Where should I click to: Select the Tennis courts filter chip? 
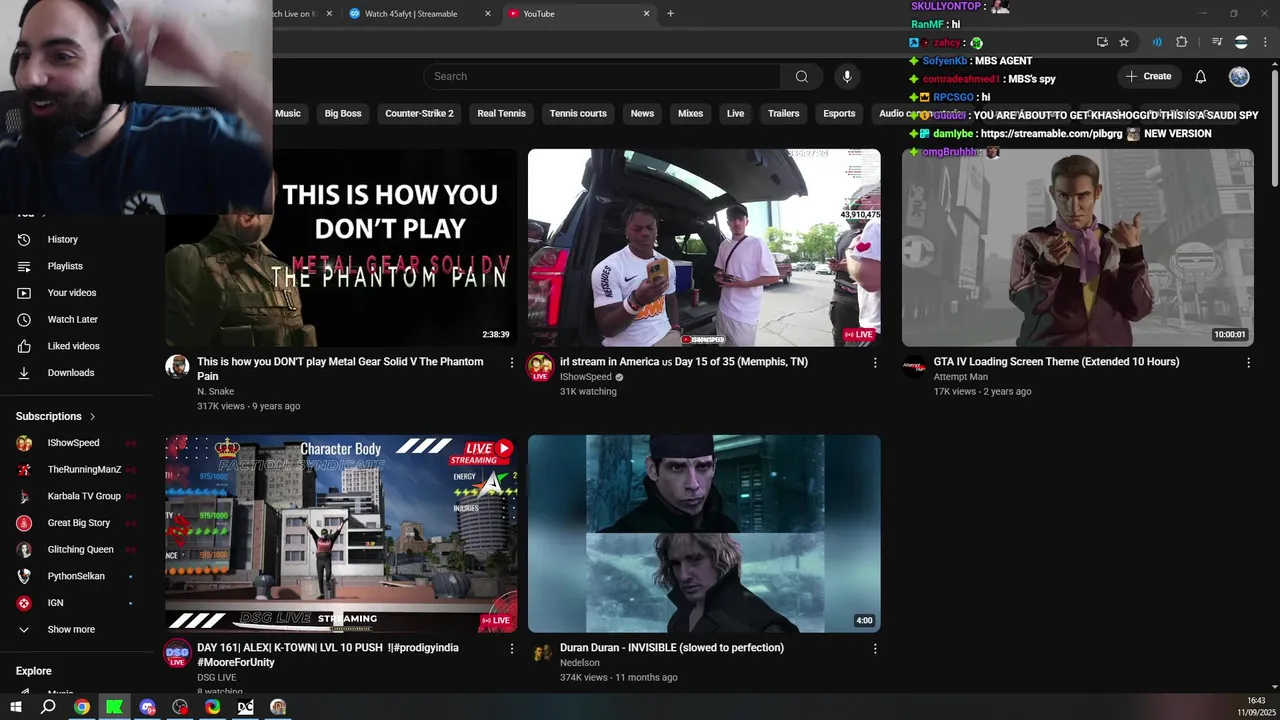tap(578, 113)
